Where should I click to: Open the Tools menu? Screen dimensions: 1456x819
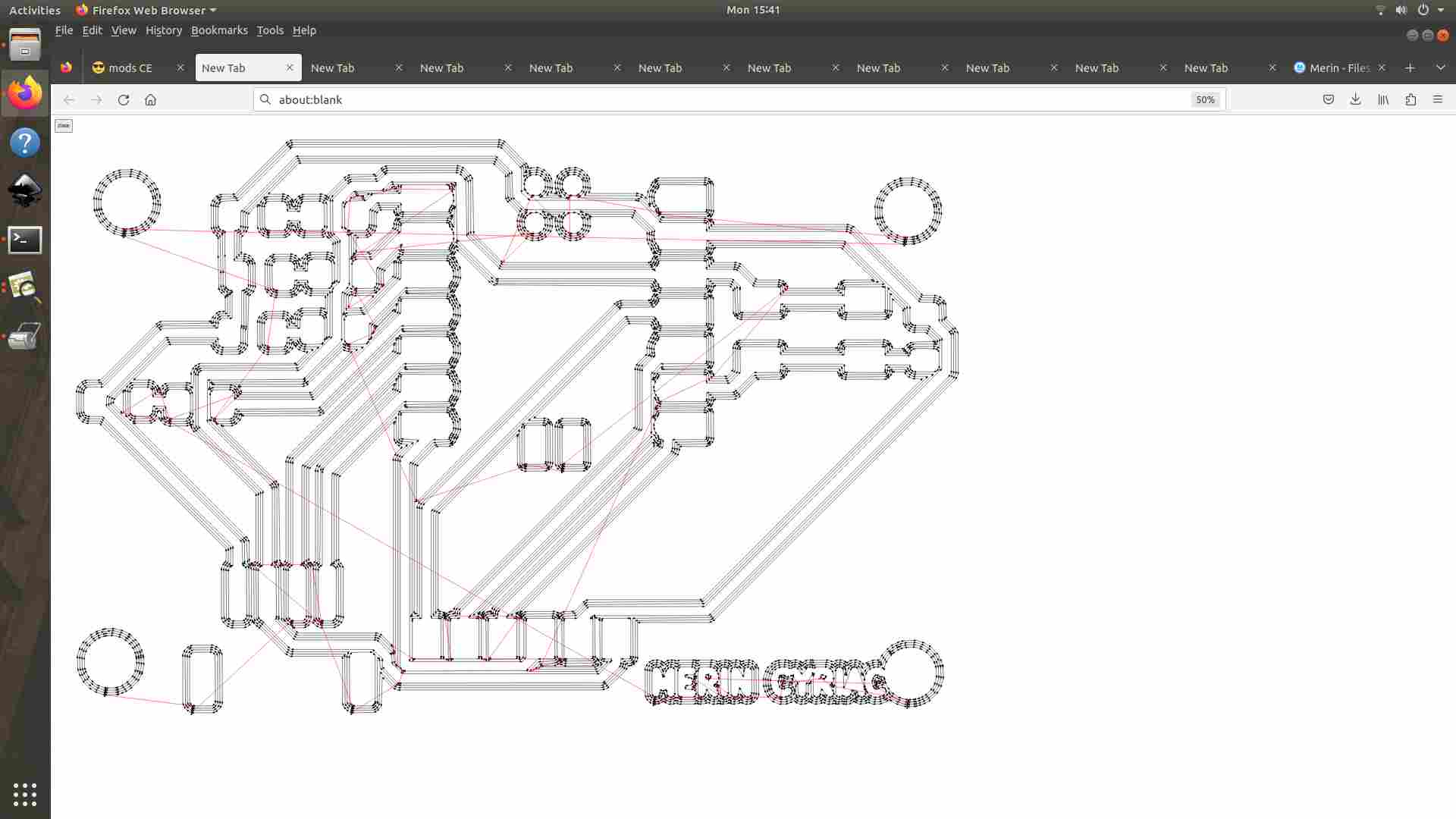[x=270, y=30]
